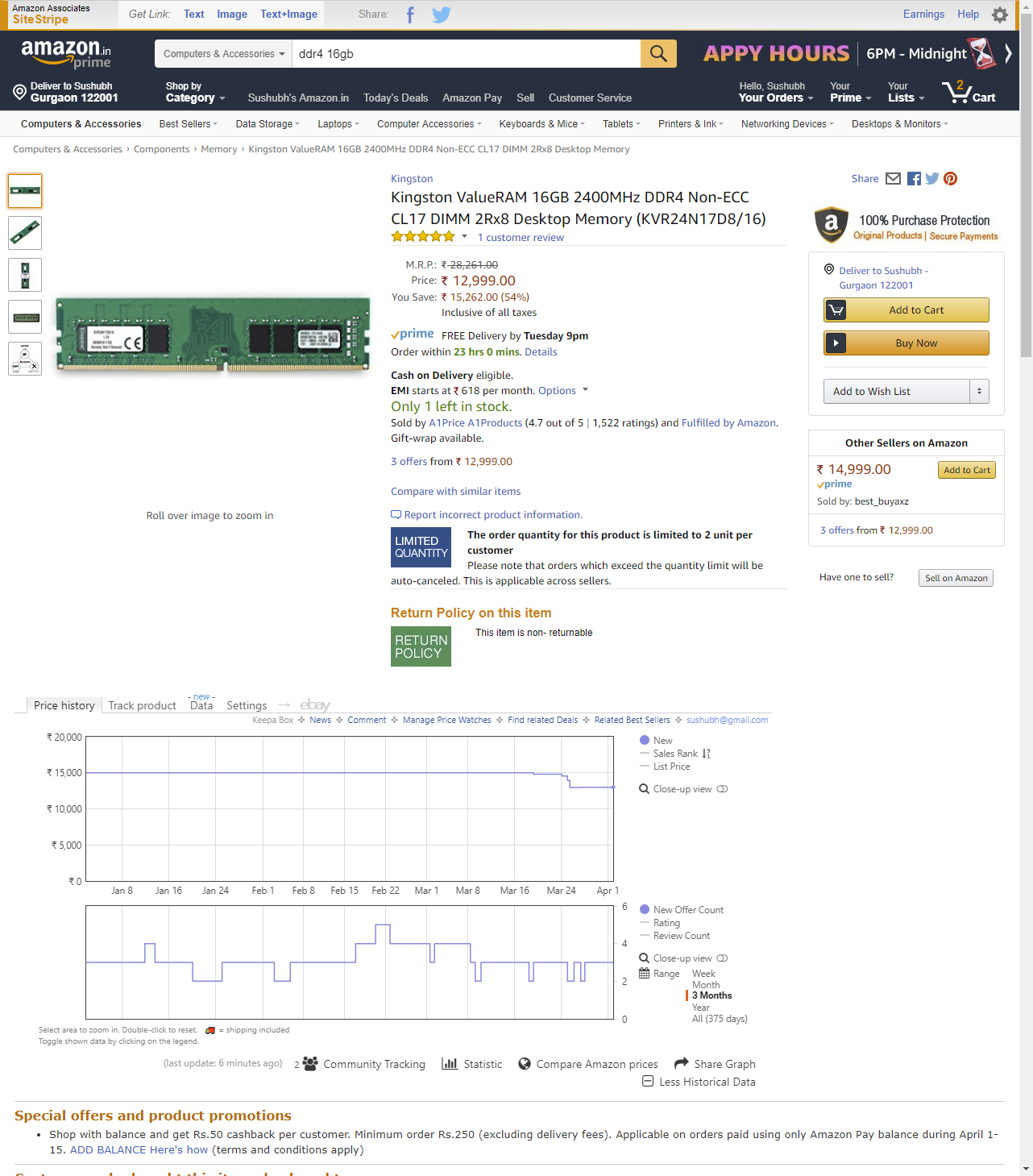Image resolution: width=1033 pixels, height=1176 pixels.
Task: Open Kingston brand link
Action: 412,179
